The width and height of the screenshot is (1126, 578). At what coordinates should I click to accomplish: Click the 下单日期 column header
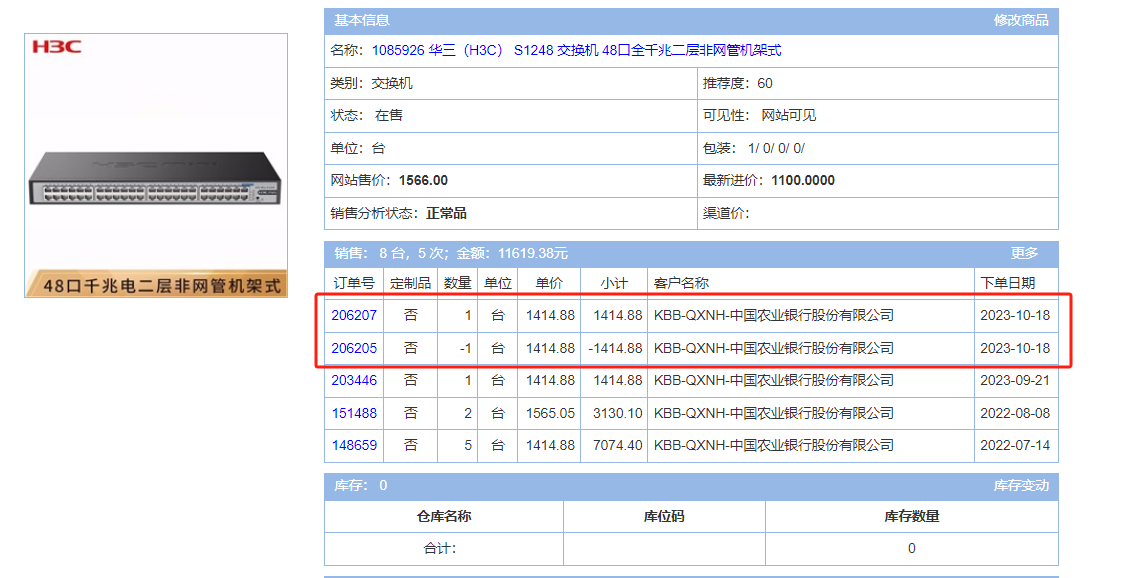coord(1016,283)
